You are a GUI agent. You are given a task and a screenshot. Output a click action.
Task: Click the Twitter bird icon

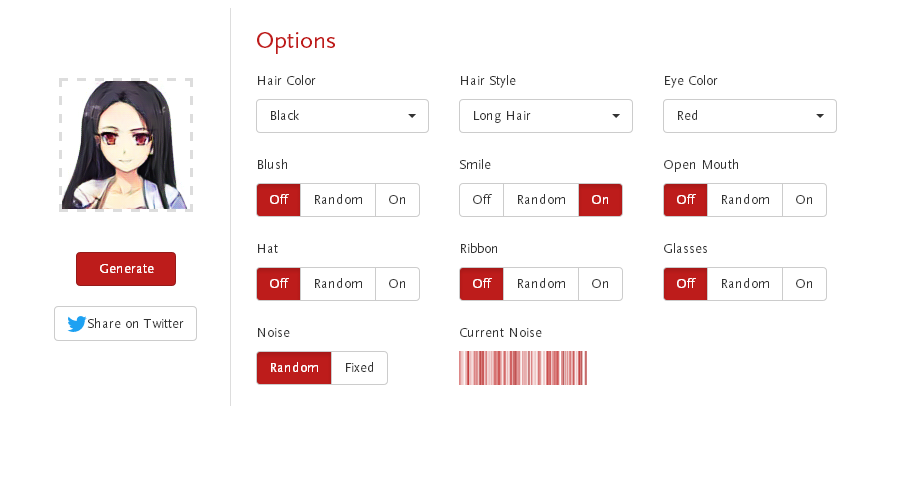(x=76, y=323)
